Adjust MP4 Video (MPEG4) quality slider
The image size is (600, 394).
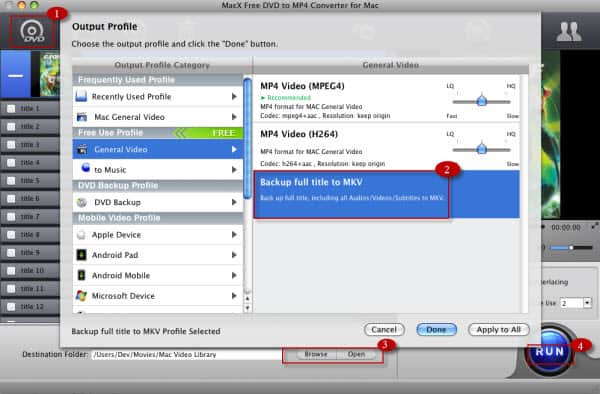(482, 101)
